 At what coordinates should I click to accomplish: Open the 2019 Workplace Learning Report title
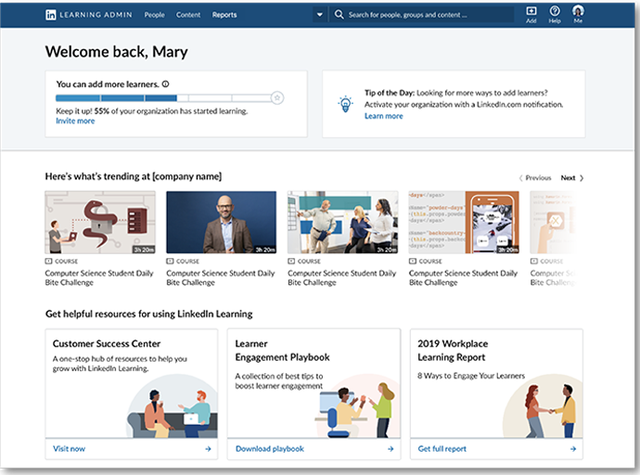coord(453,351)
